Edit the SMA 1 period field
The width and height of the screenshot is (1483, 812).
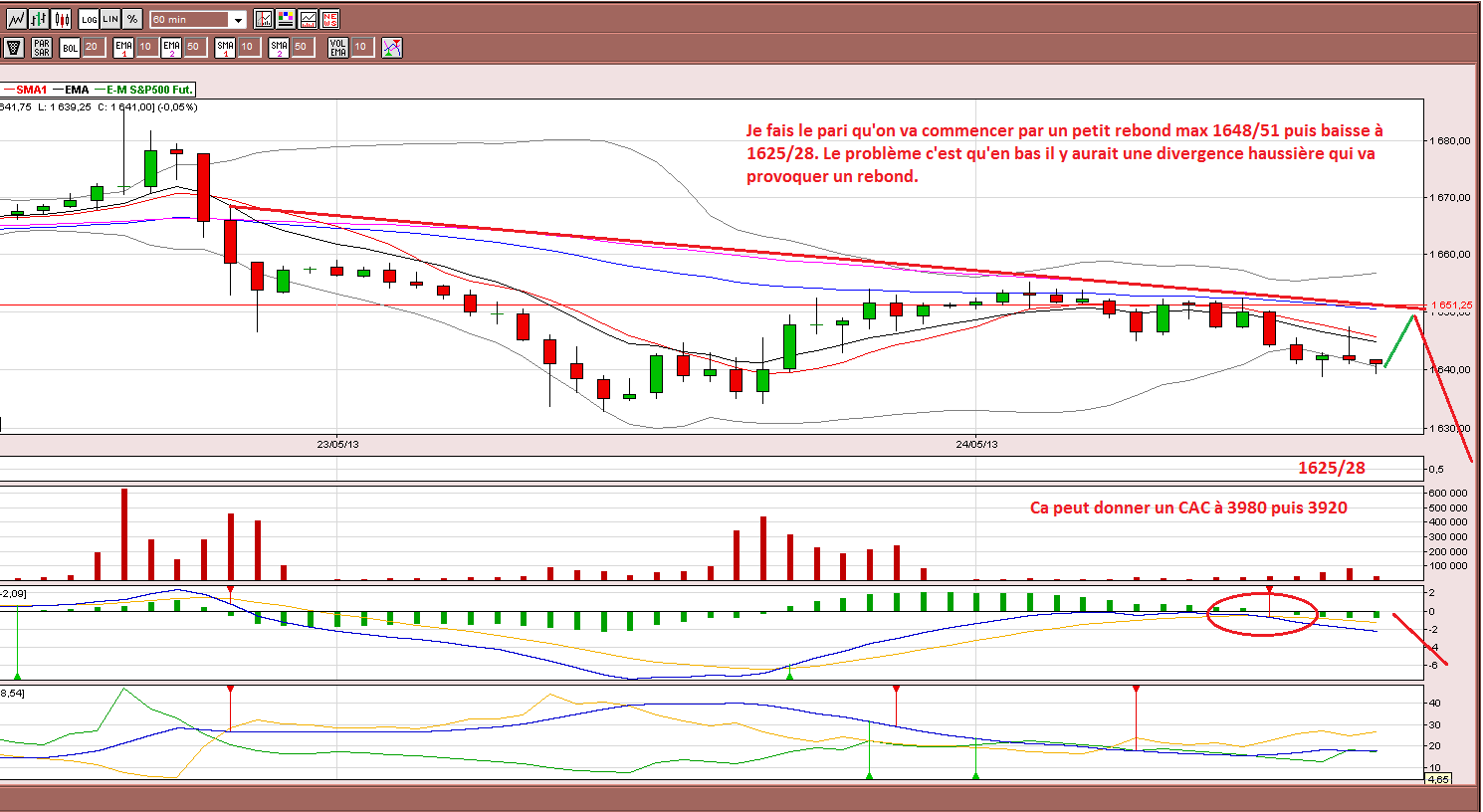[x=249, y=47]
